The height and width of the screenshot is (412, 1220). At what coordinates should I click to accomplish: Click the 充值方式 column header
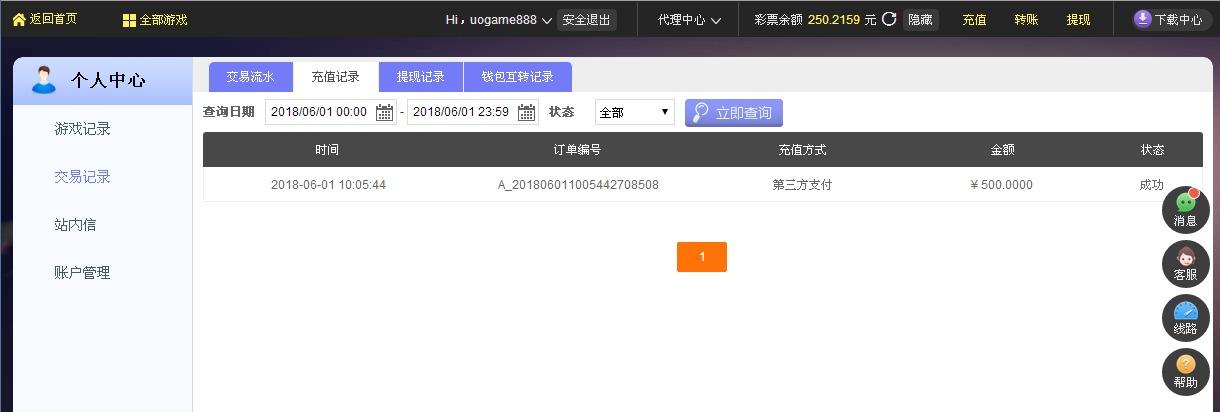(x=802, y=150)
